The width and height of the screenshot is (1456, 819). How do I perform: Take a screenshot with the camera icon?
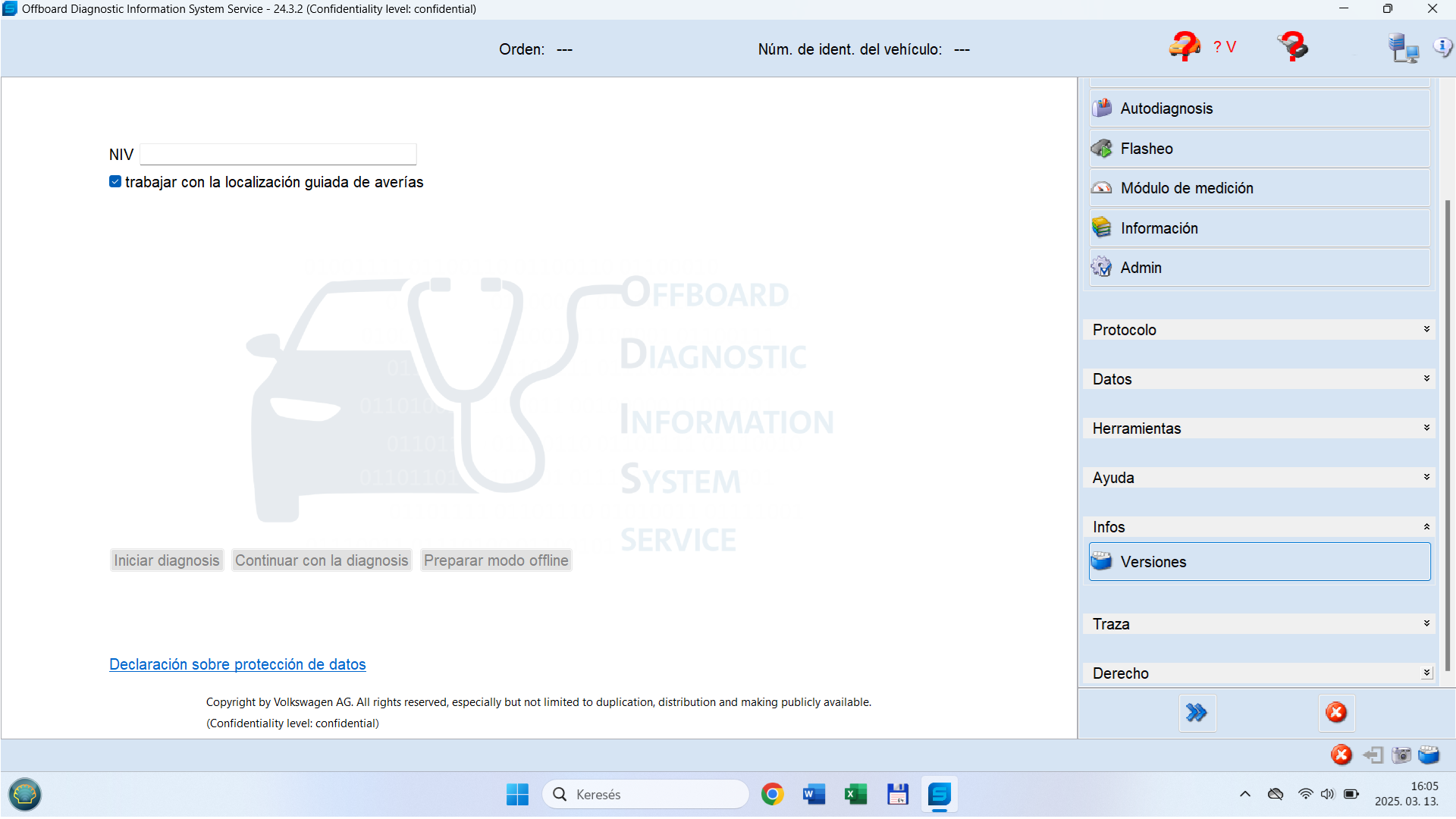1401,755
